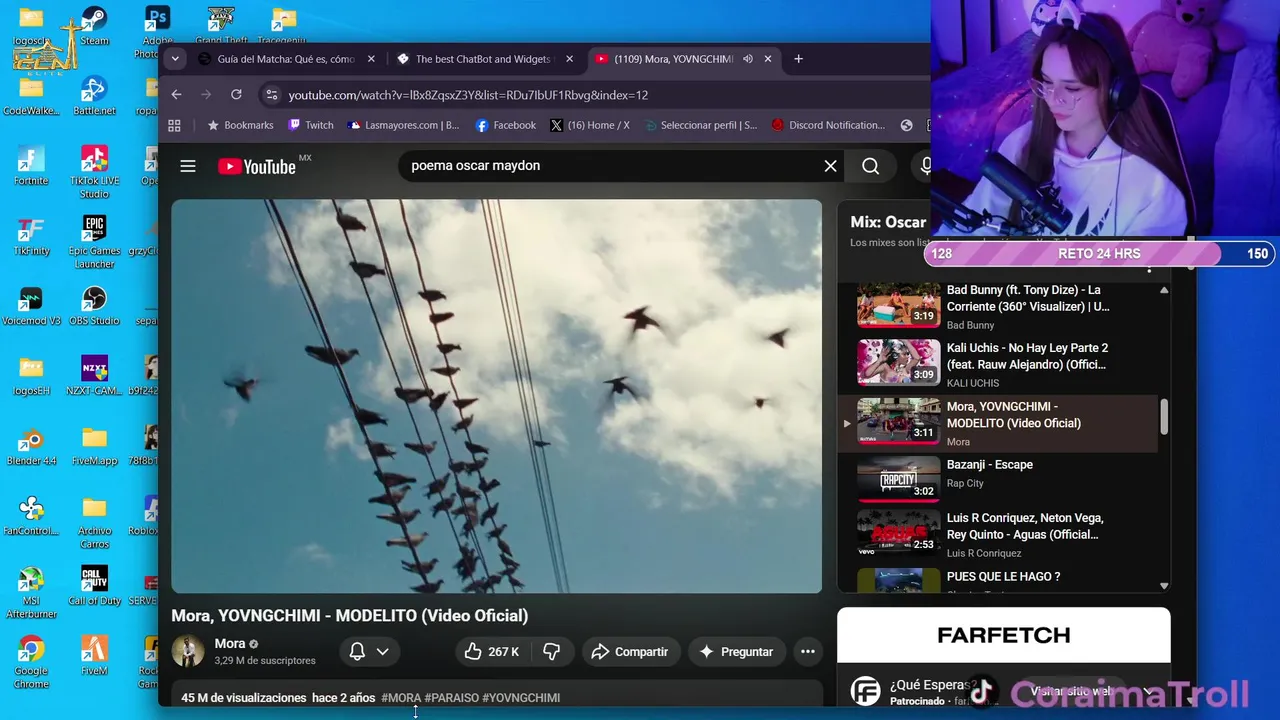1280x720 pixels.
Task: Open MSI Afterburner desktop shortcut
Action: coord(31,593)
